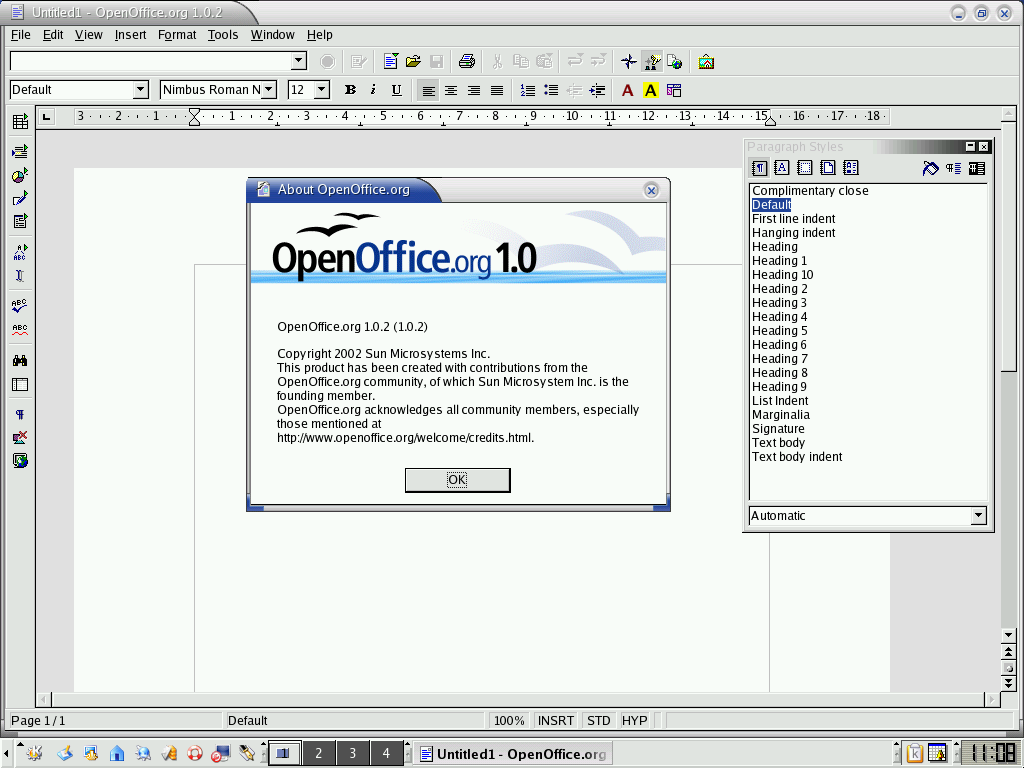Show Character Styles in the Stylist

782,168
